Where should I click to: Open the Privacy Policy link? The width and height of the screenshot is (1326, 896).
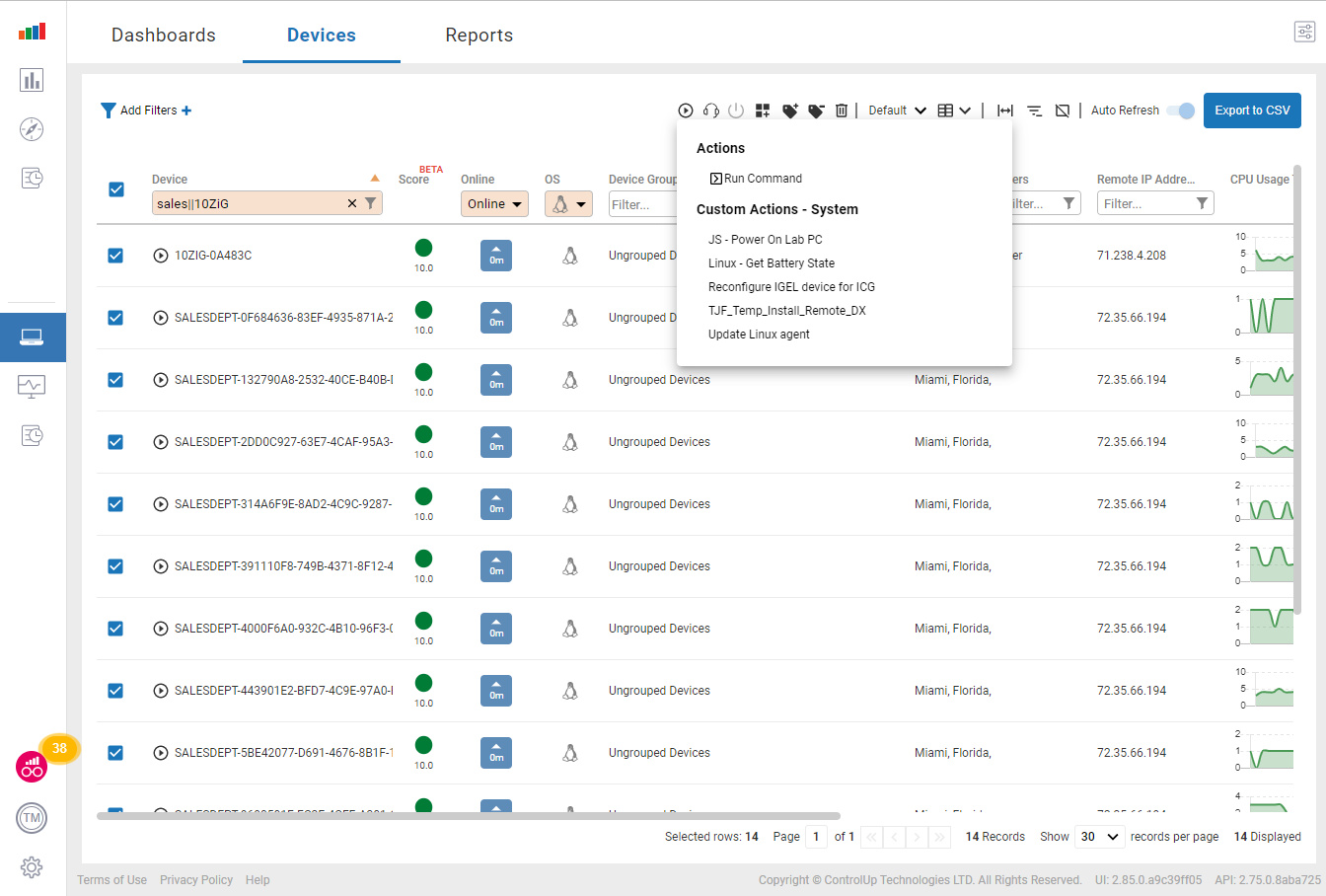pyautogui.click(x=196, y=880)
